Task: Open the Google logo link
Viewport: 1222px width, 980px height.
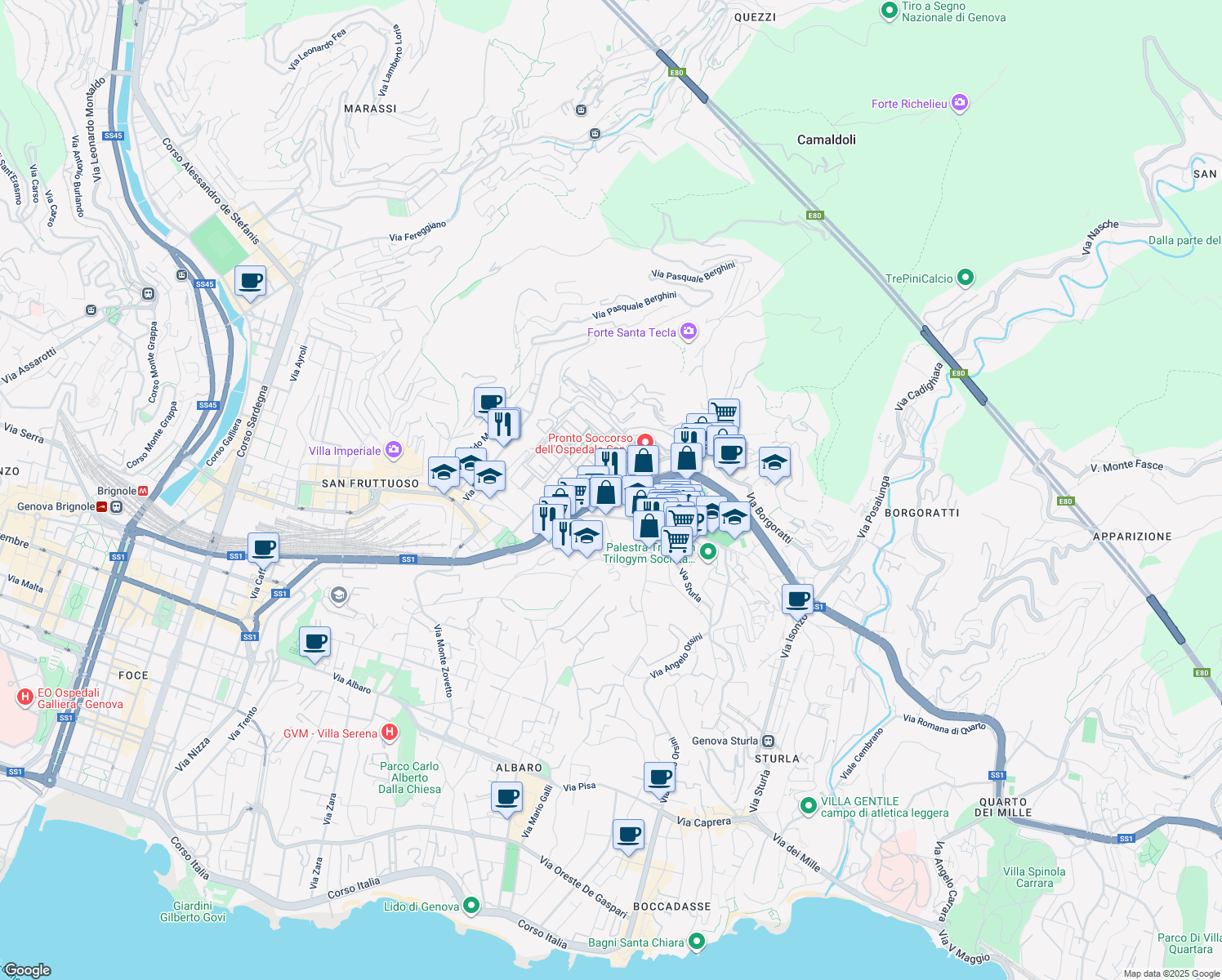Action: click(26, 969)
